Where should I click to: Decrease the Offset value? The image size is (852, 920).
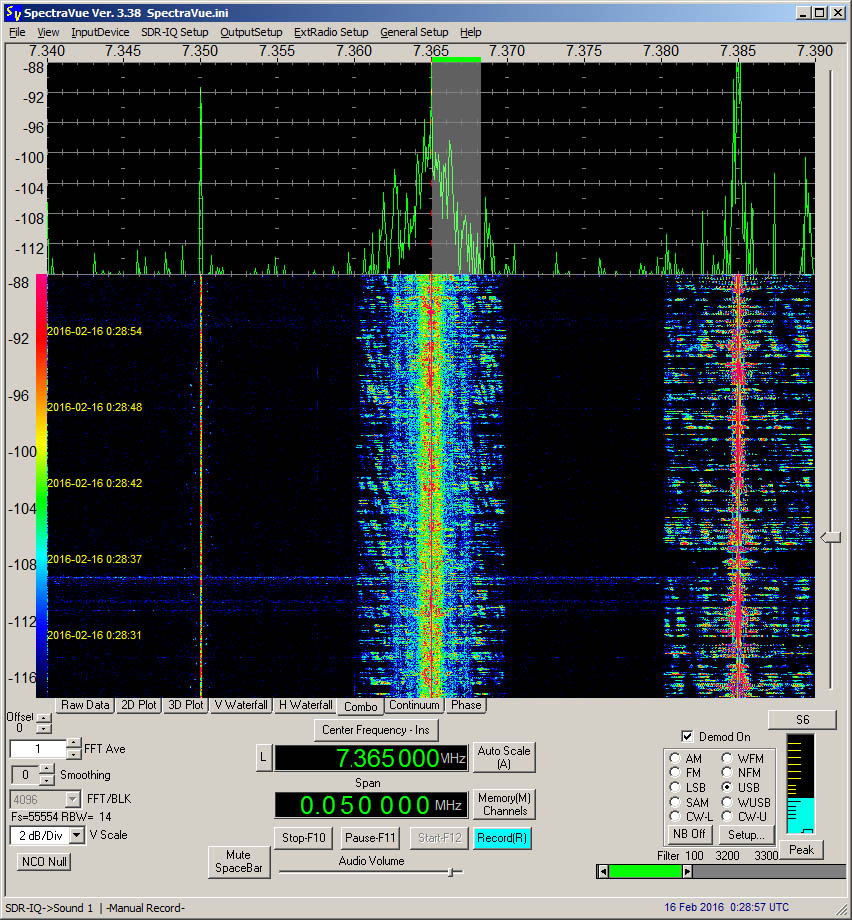click(x=44, y=729)
